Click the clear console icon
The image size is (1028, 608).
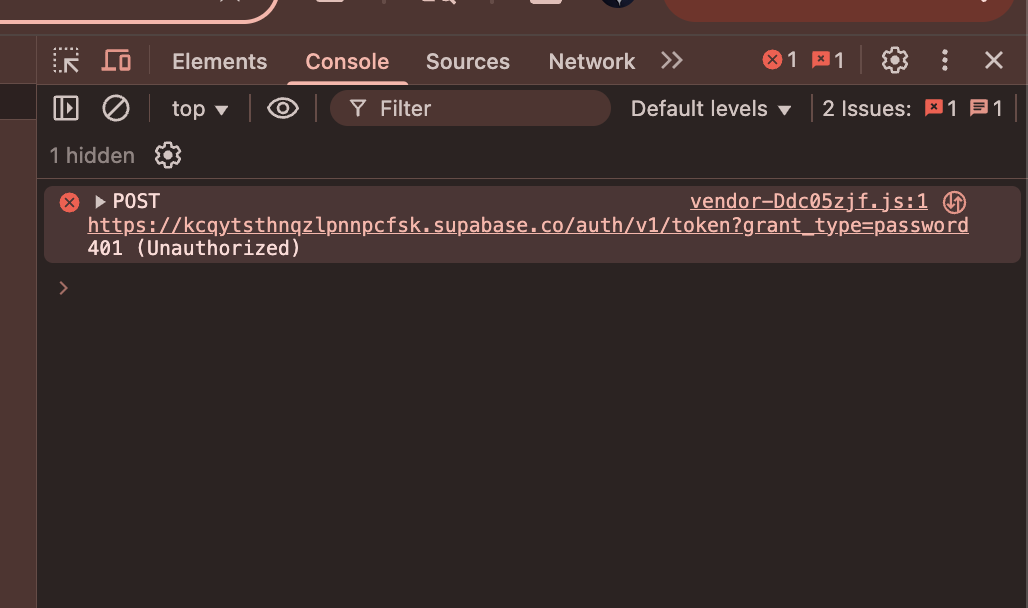click(x=116, y=108)
